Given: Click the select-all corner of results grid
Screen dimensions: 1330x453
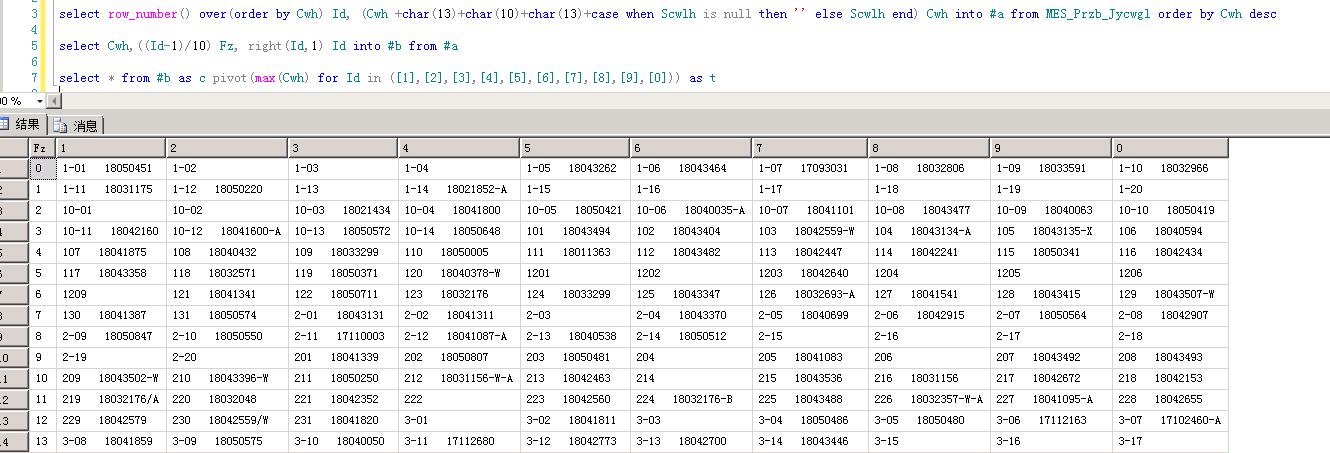Looking at the screenshot, I should tap(12, 148).
